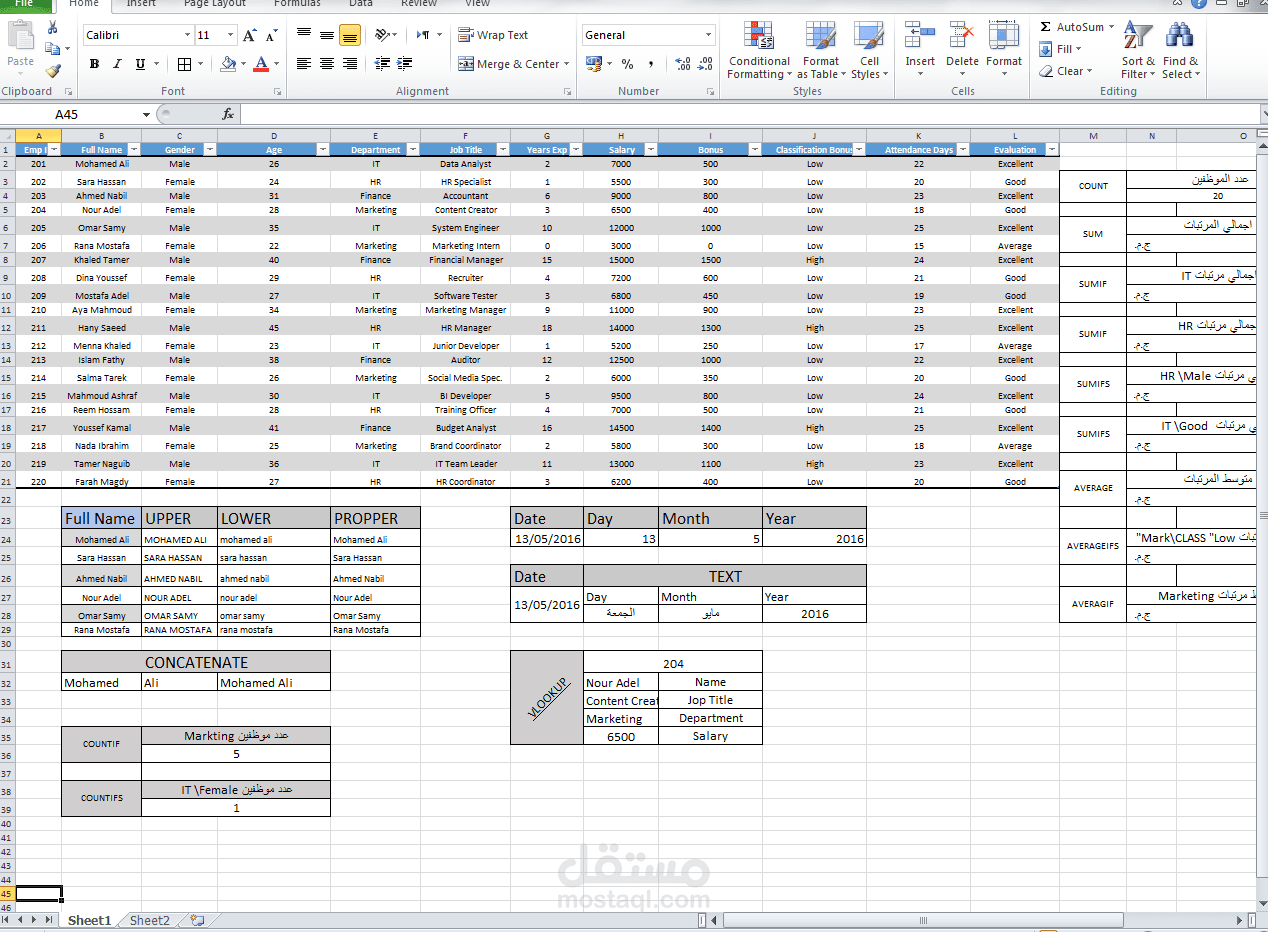Screen dimensions: 1268x932
Task: Apply Comma Style format
Action: click(x=651, y=64)
